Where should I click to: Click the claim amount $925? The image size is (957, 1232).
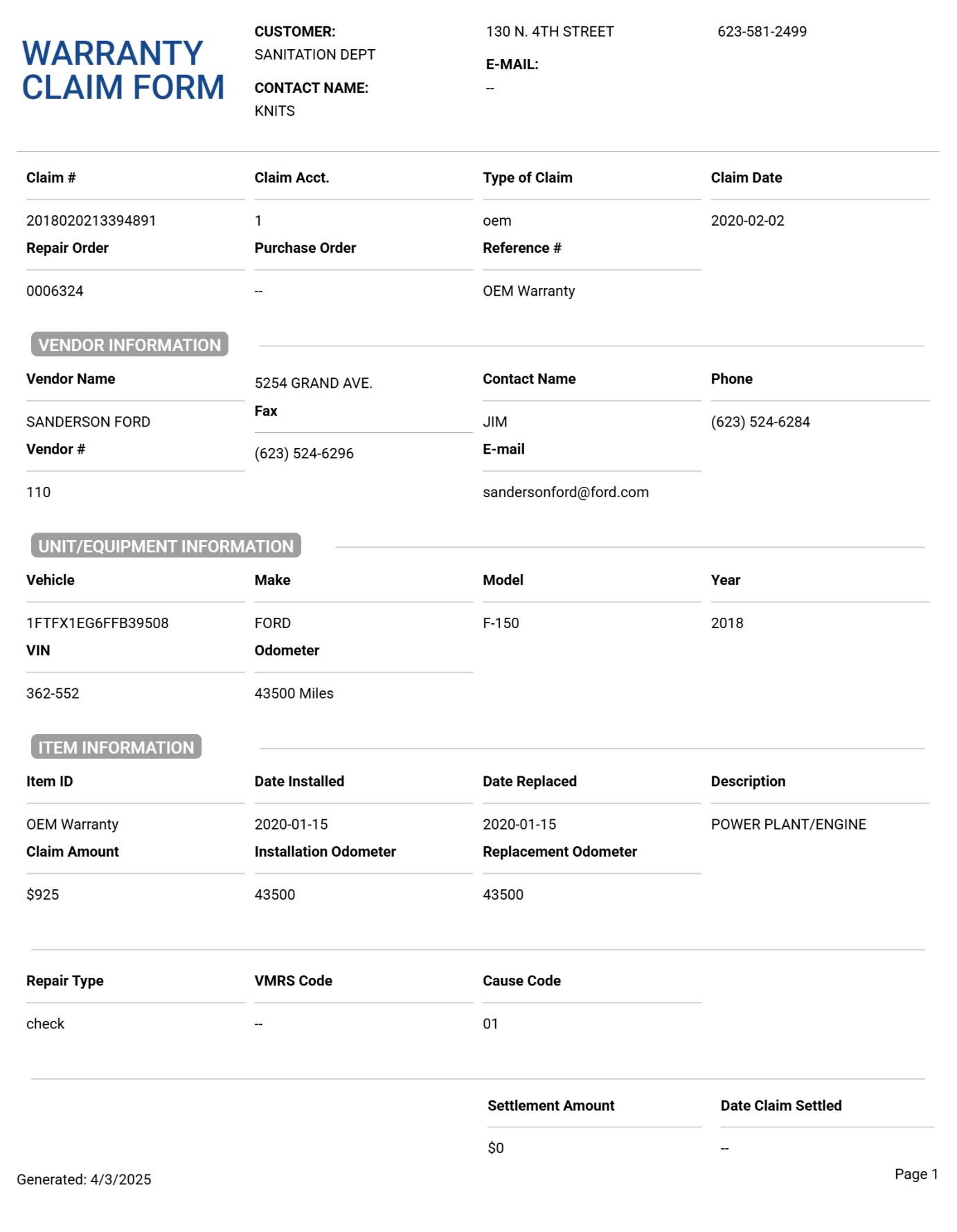tap(43, 895)
